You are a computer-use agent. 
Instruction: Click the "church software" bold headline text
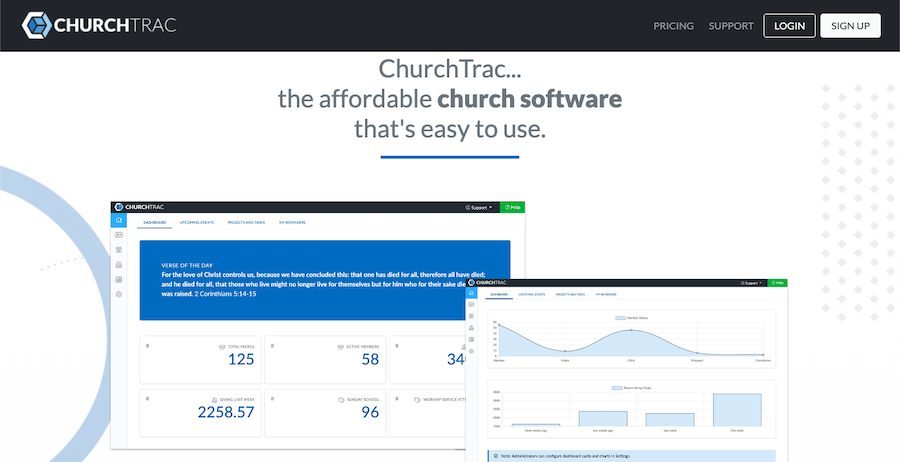point(529,99)
